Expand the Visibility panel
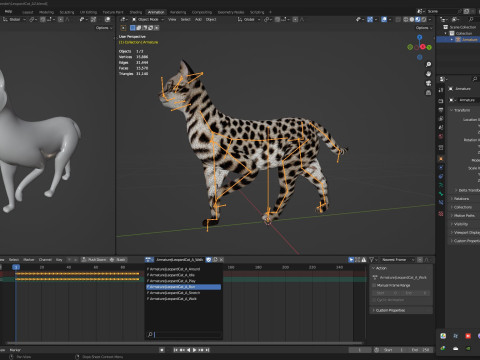This screenshot has width=480, height=360. pyautogui.click(x=460, y=224)
